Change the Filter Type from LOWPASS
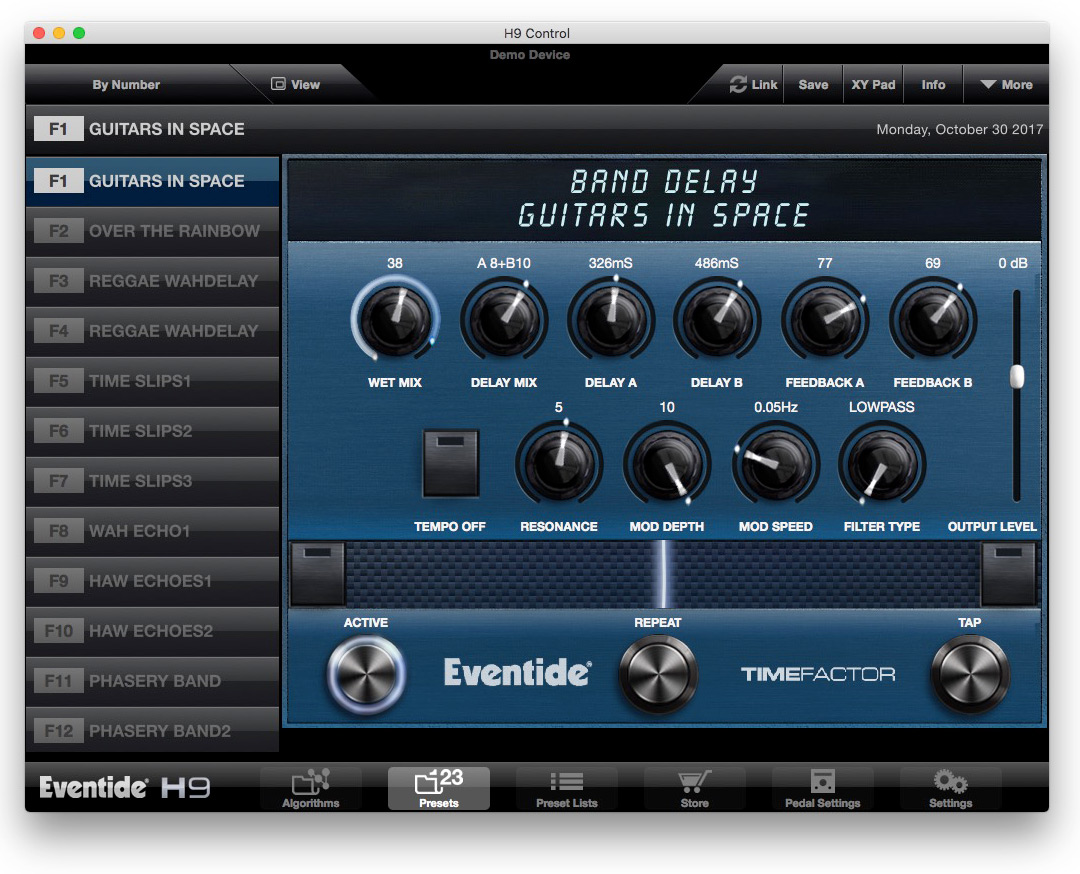This screenshot has width=1080, height=874. pos(881,462)
